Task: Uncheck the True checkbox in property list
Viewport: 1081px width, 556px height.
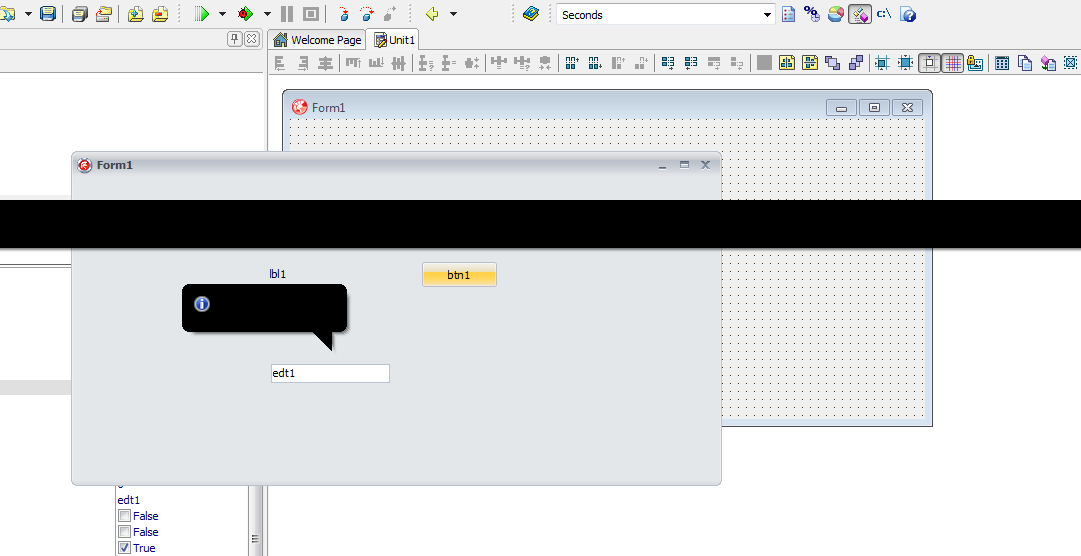Action: 124,548
